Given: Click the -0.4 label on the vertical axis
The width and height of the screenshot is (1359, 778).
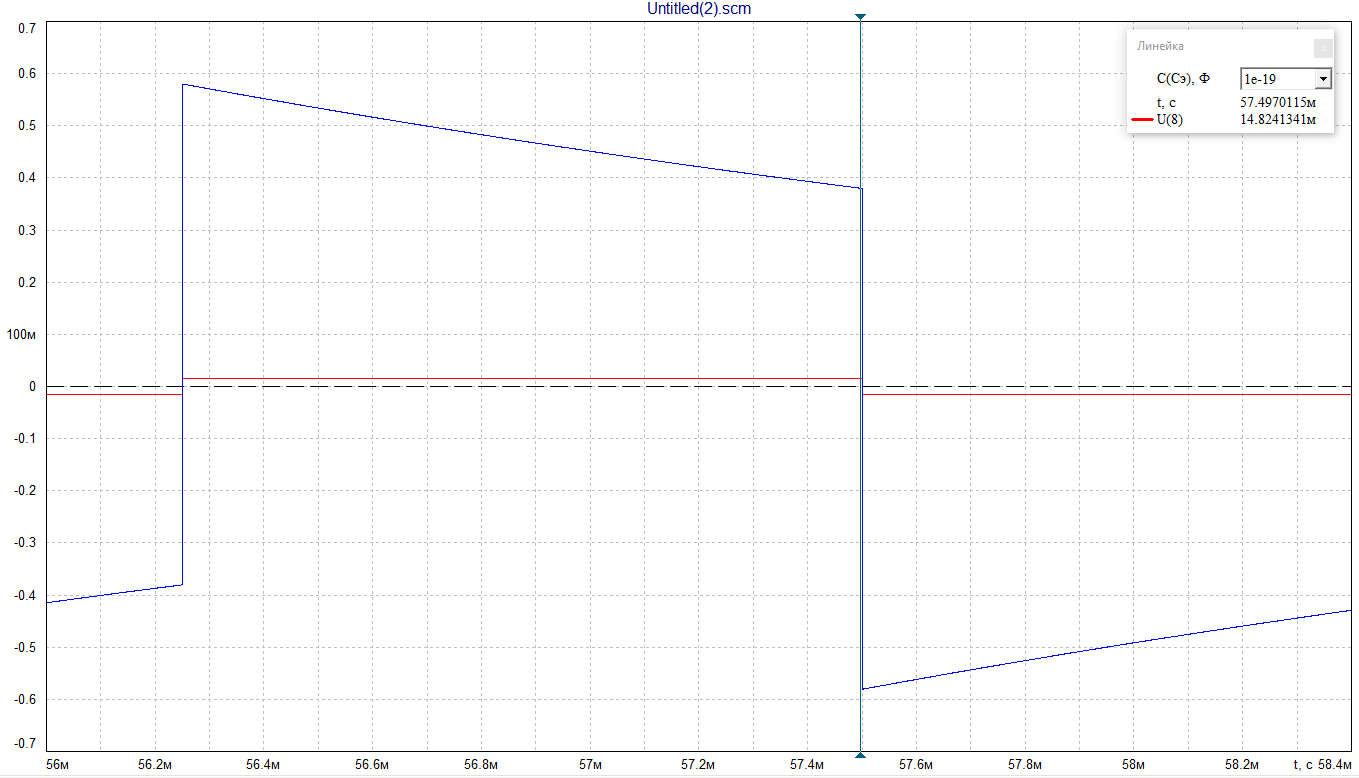Looking at the screenshot, I should pyautogui.click(x=25, y=595).
